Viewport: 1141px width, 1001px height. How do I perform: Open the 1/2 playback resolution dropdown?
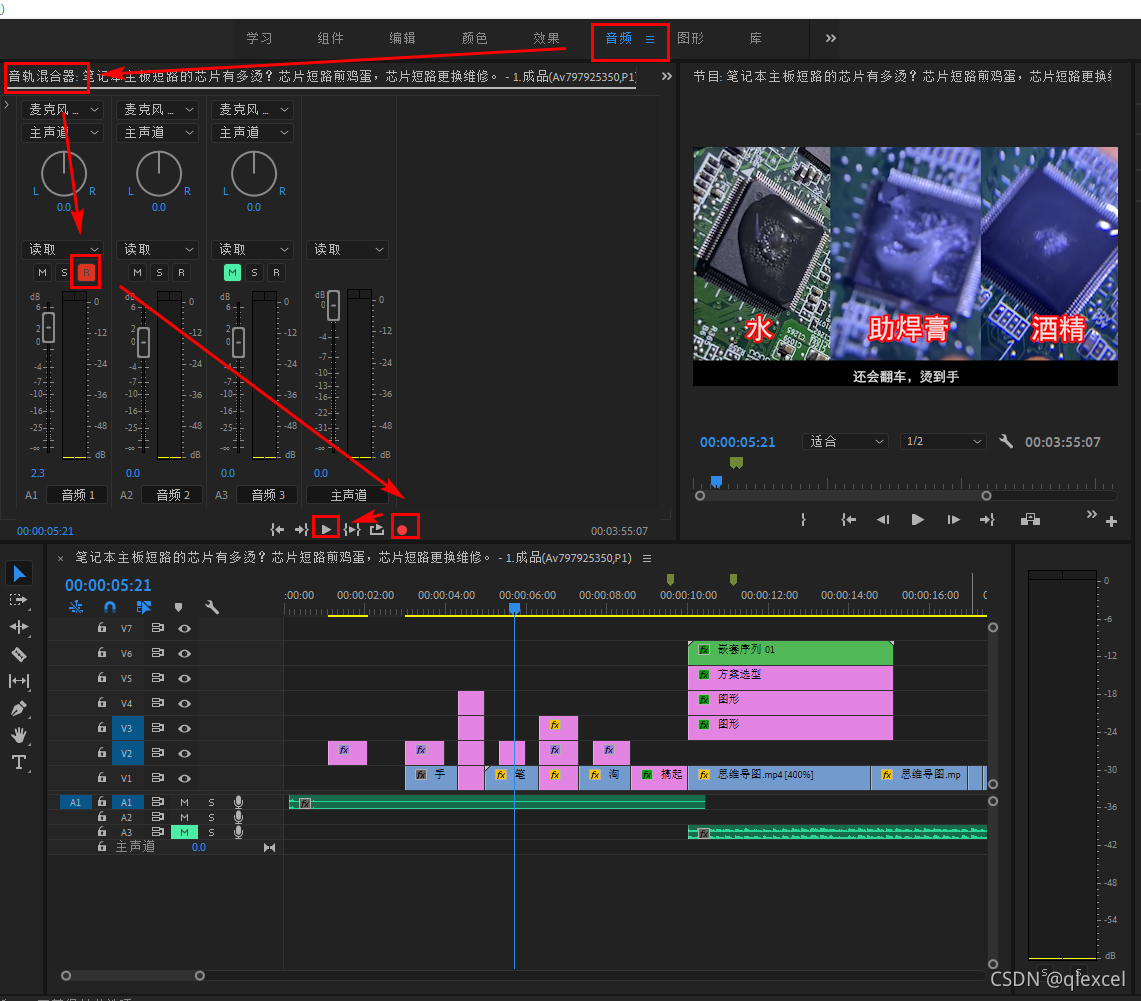(x=942, y=442)
